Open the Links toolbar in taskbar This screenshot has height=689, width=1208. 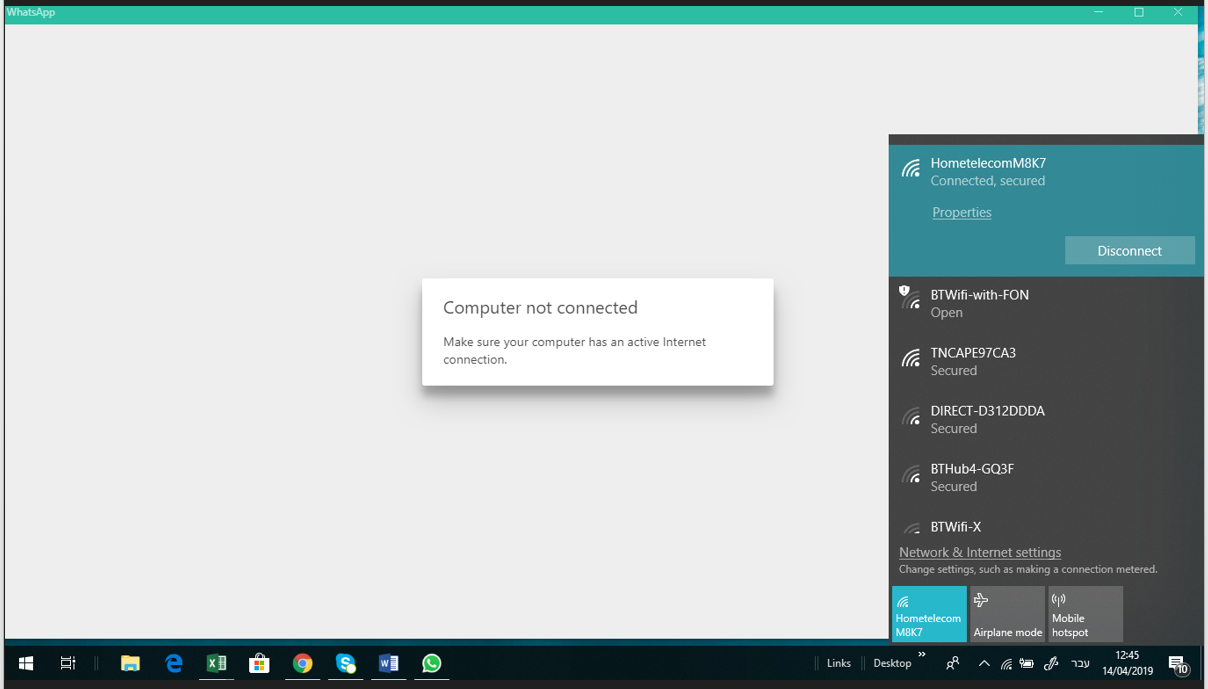pyautogui.click(x=838, y=663)
